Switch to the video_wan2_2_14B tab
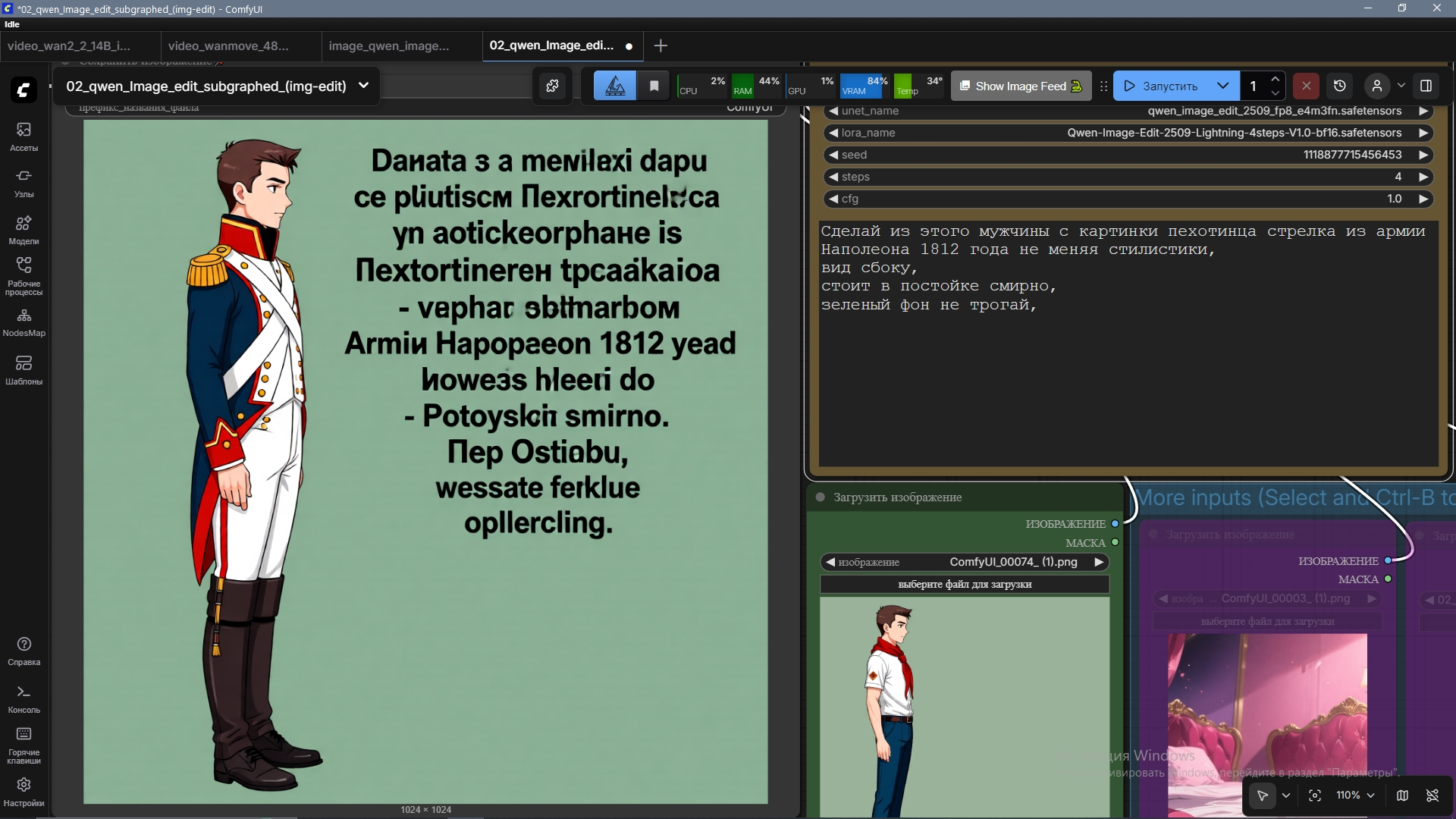This screenshot has width=1456, height=819. pos(69,46)
